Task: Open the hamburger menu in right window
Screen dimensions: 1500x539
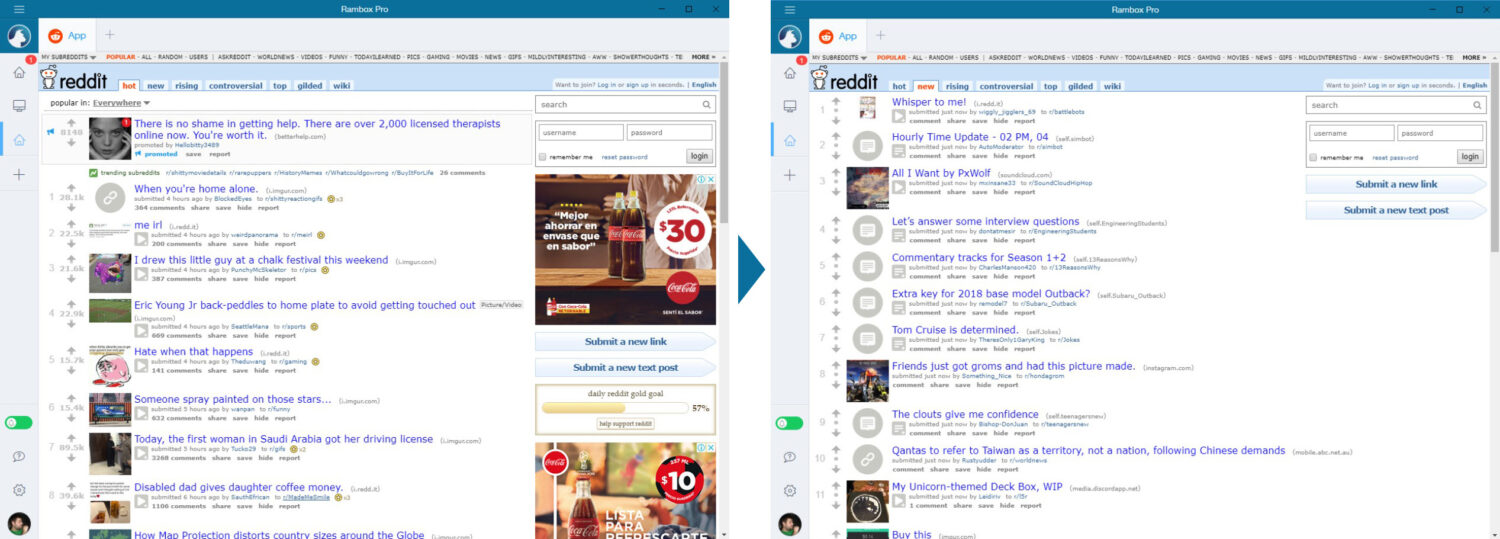Action: [789, 9]
